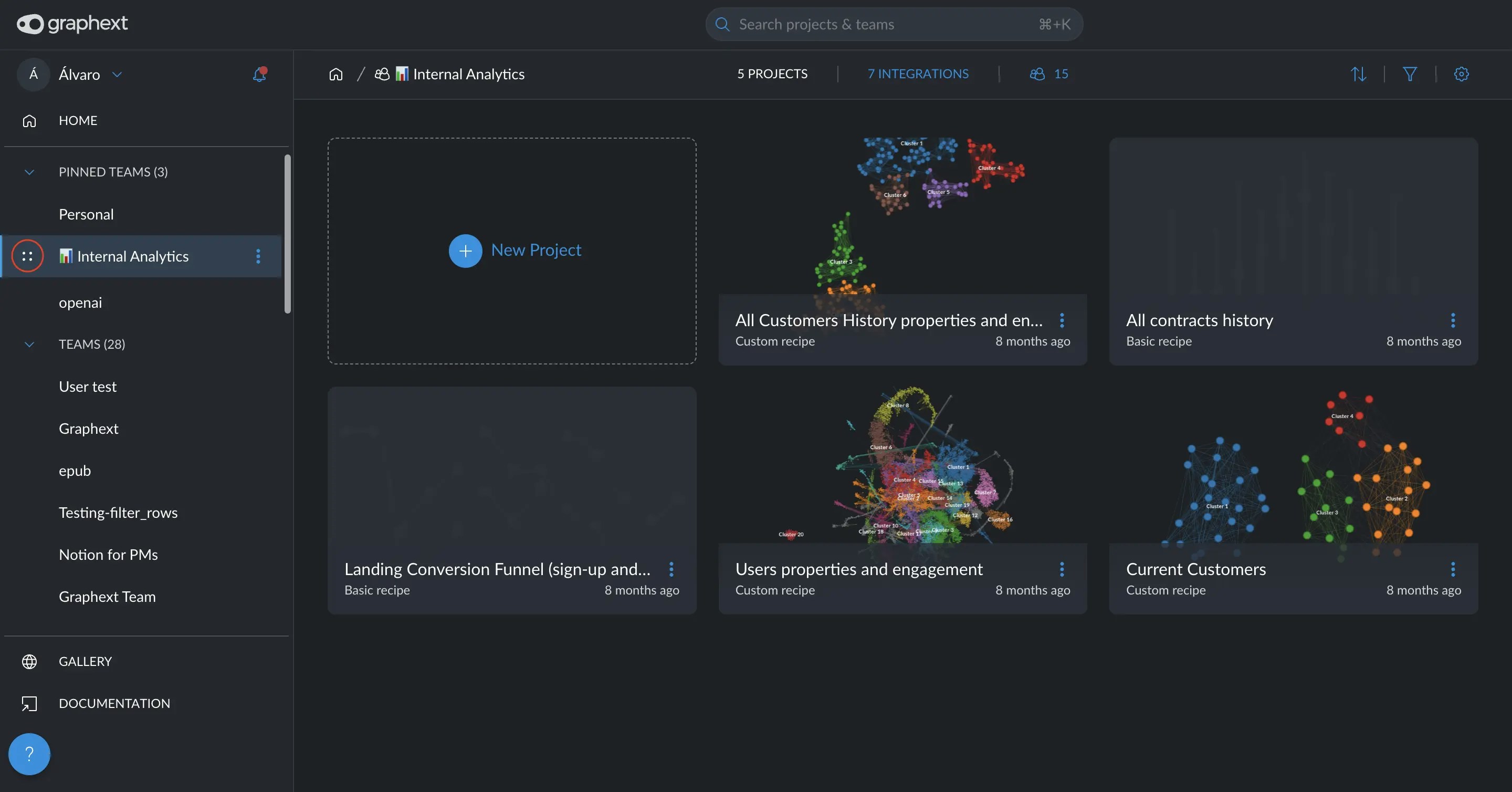Click the filter funnel icon

pyautogui.click(x=1410, y=74)
